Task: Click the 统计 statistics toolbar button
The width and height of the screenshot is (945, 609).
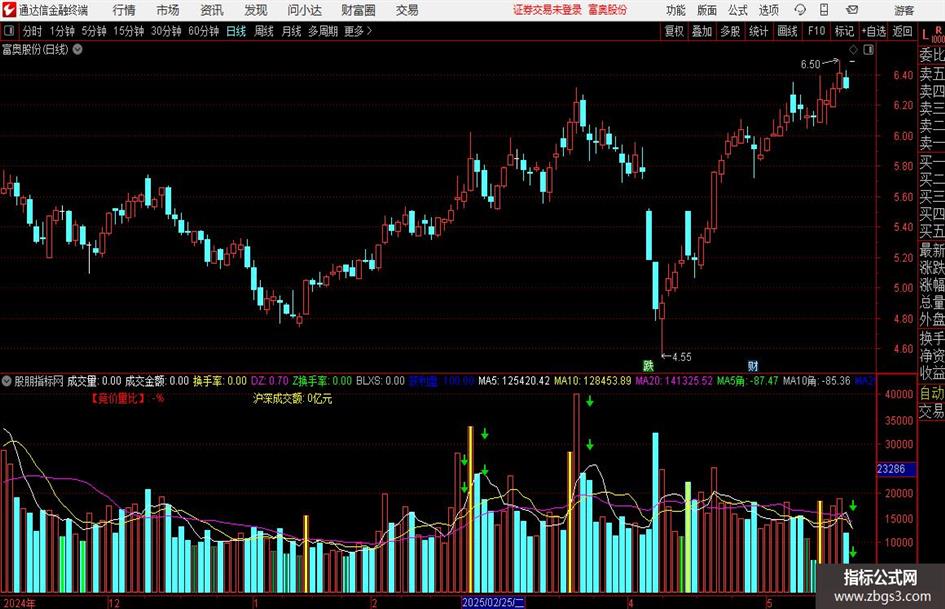Action: pyautogui.click(x=759, y=31)
